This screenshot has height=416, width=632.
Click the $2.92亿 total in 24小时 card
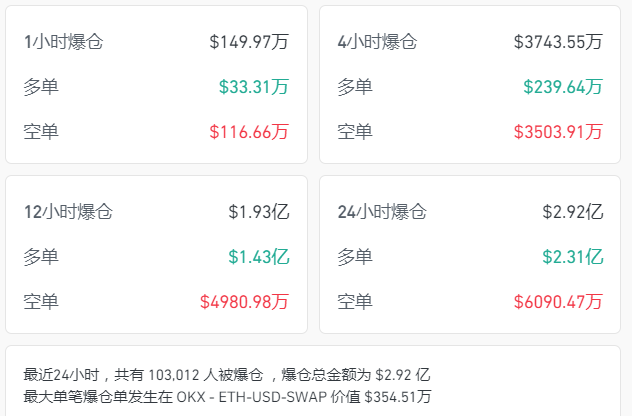(x=573, y=212)
